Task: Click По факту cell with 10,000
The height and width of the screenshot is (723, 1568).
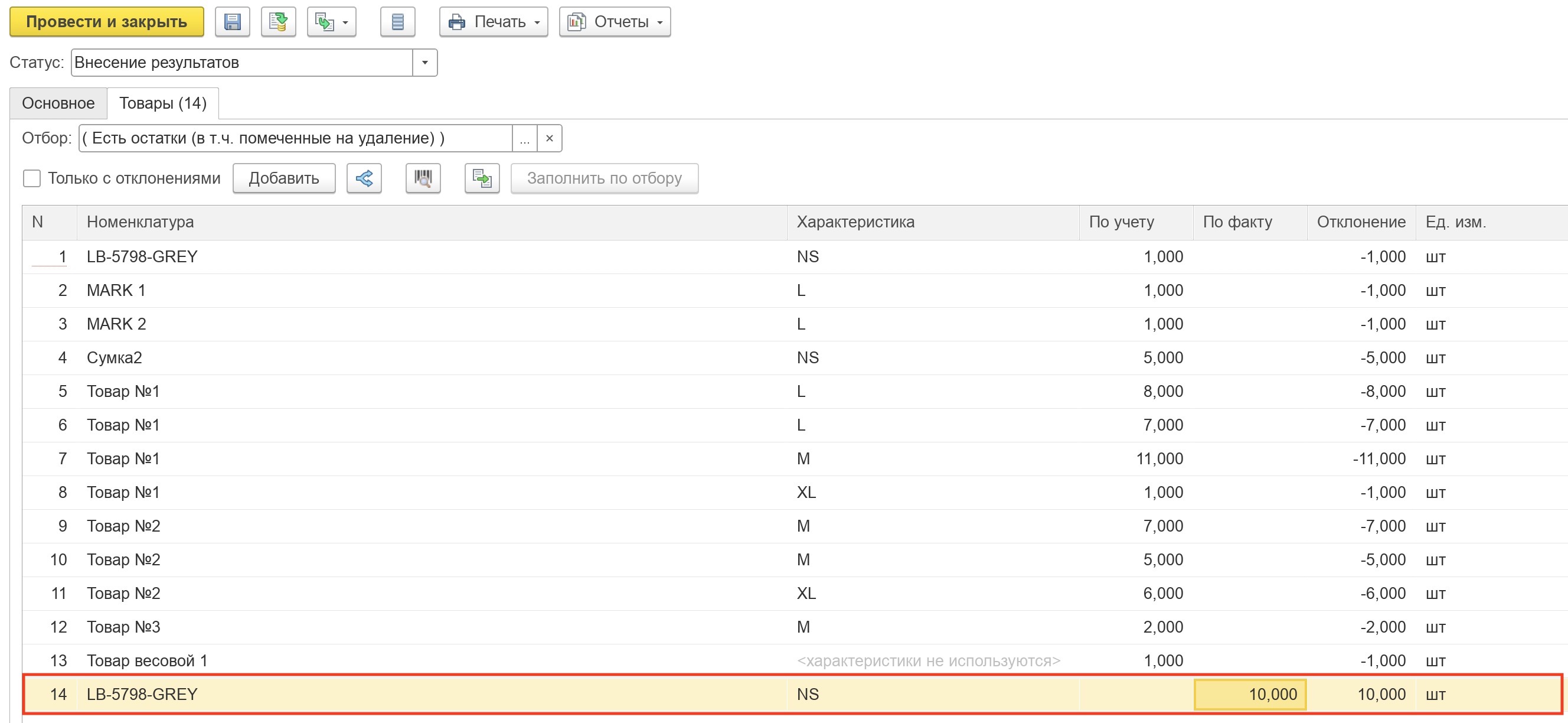Action: (x=1250, y=695)
